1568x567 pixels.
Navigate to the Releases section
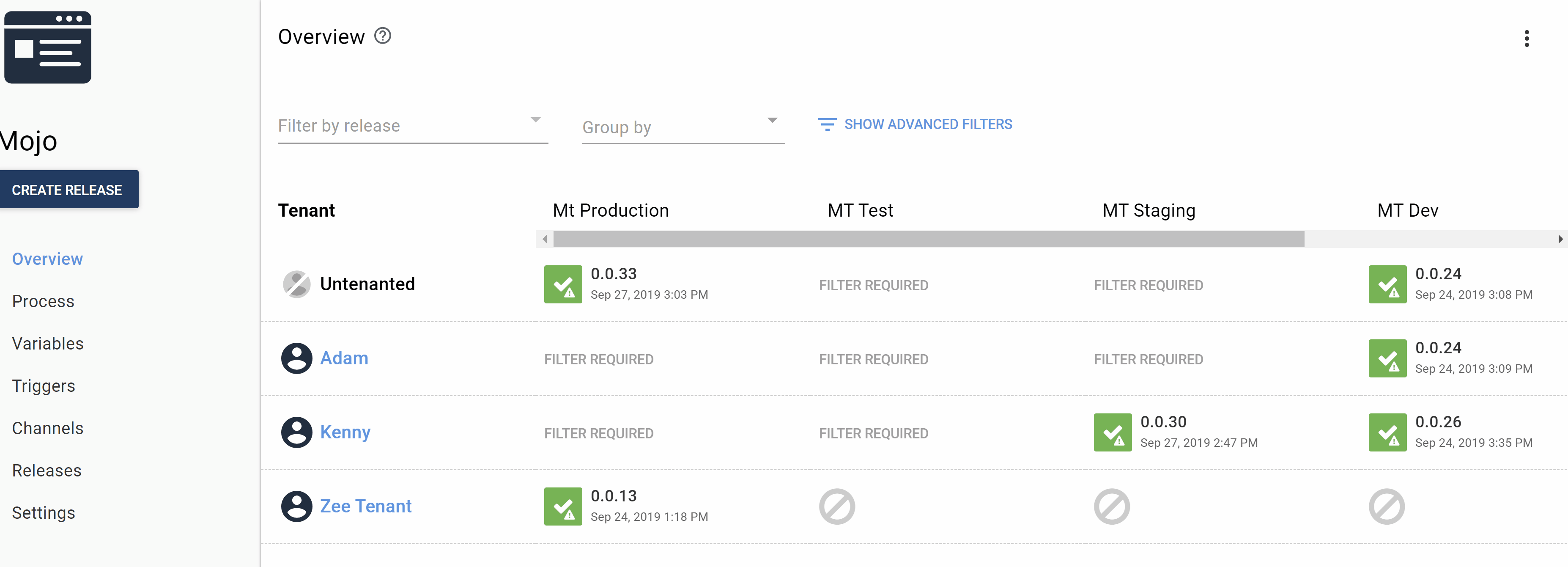46,470
